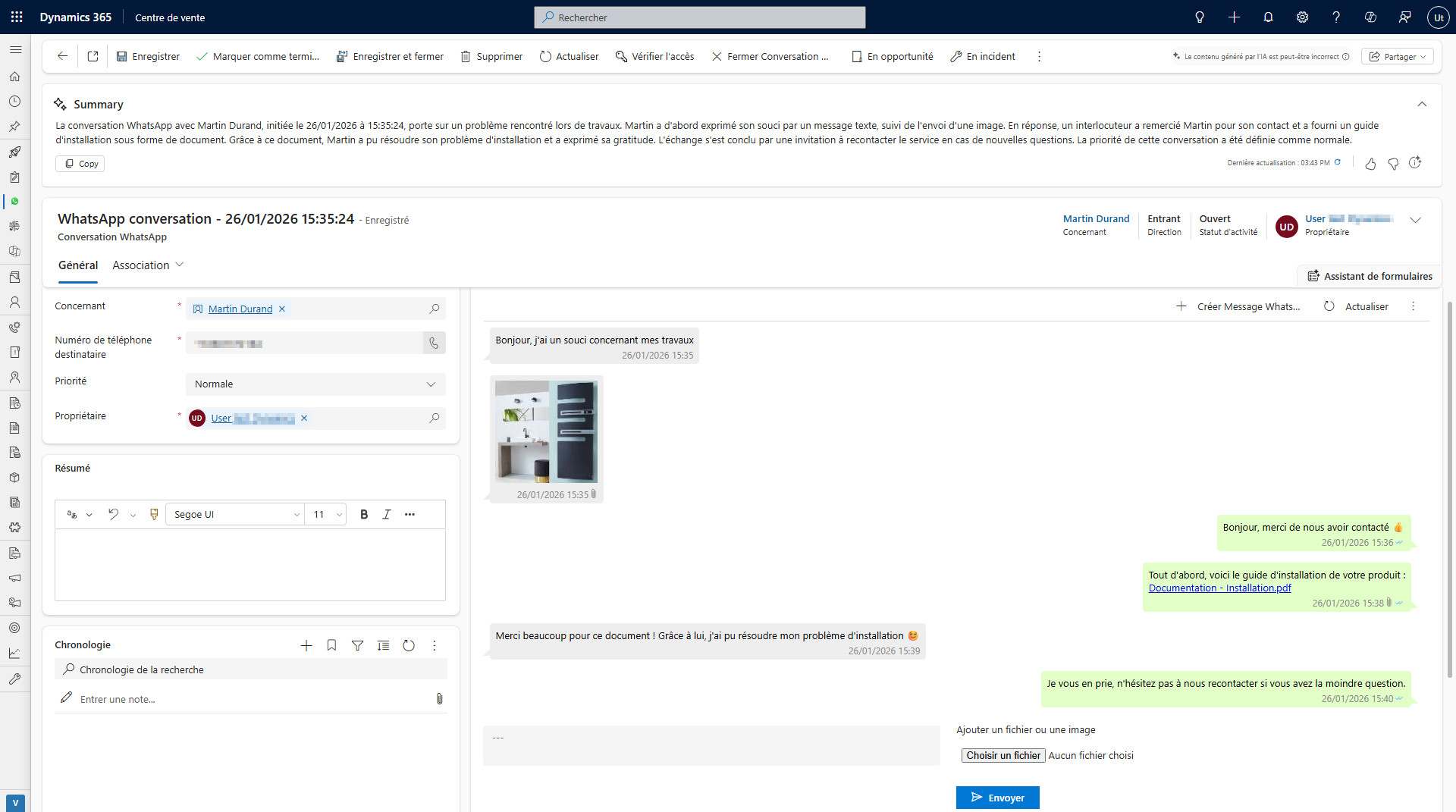Click the phone call icon beside number field
Image resolution: width=1456 pixels, height=812 pixels.
click(x=434, y=343)
